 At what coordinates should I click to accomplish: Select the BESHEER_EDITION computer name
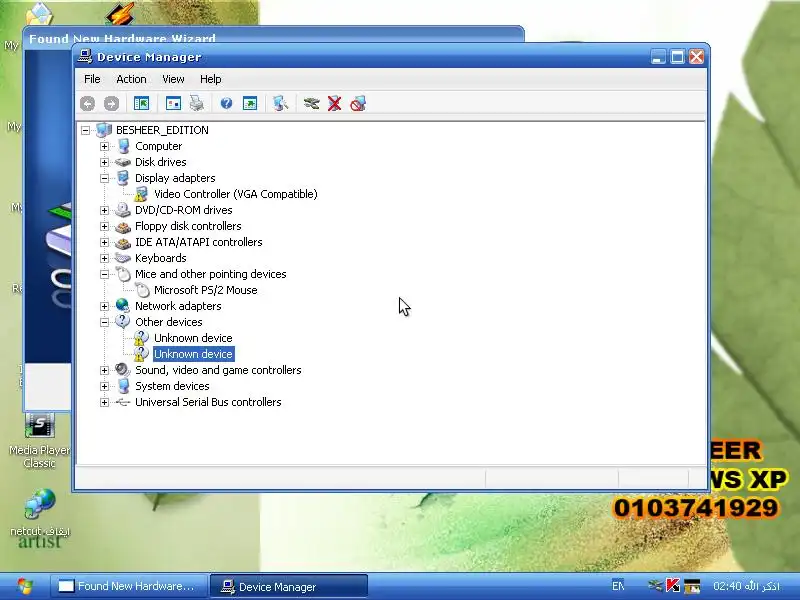click(162, 130)
